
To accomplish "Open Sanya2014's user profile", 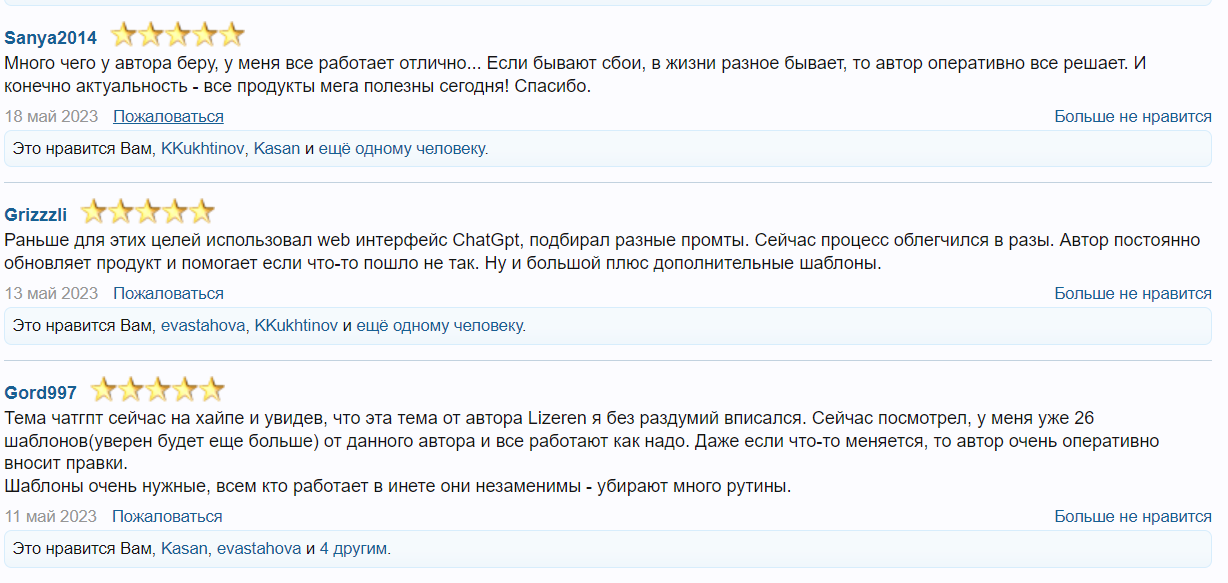I will [x=51, y=38].
